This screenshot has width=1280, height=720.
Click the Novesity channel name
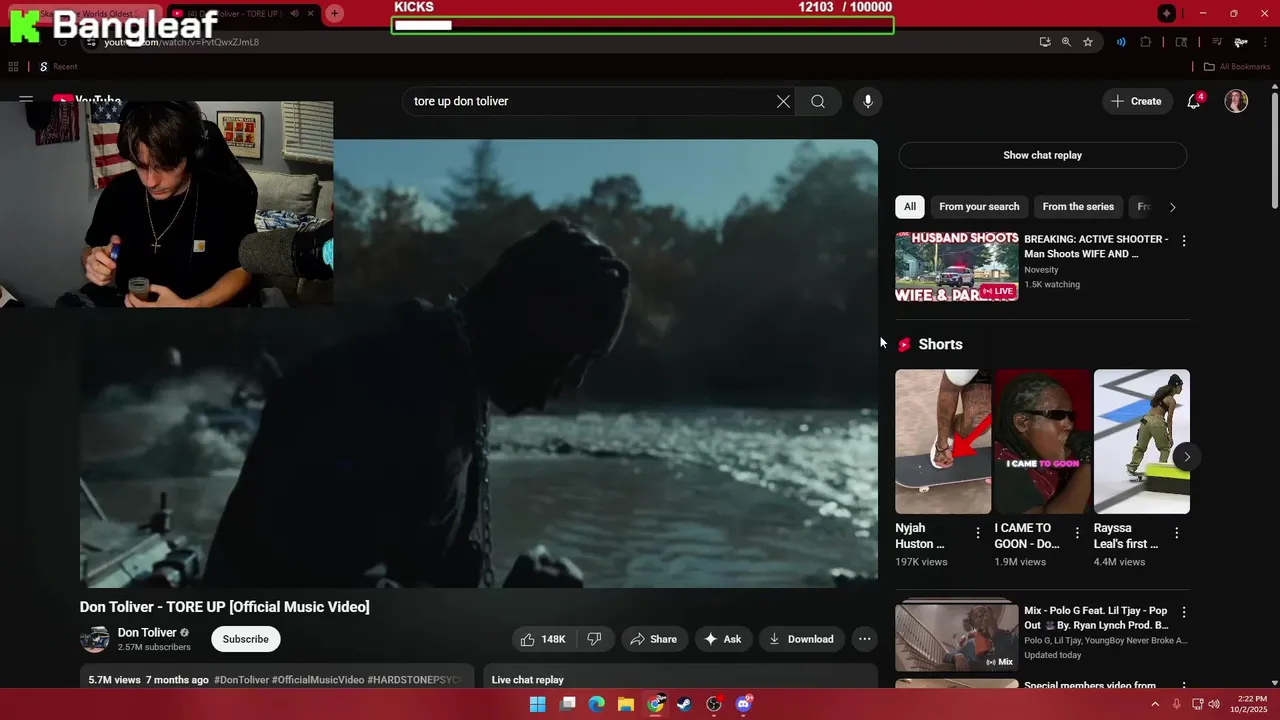(x=1041, y=270)
